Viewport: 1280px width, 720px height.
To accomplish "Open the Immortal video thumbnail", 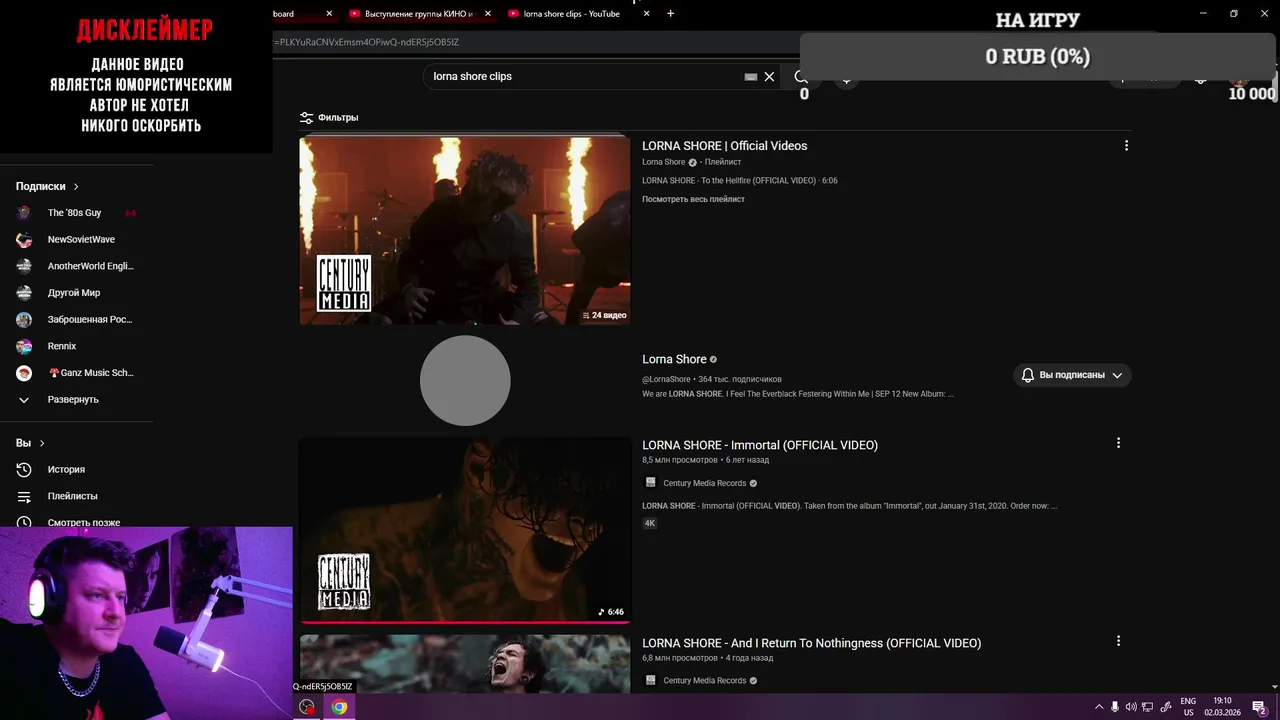I will 465,530.
